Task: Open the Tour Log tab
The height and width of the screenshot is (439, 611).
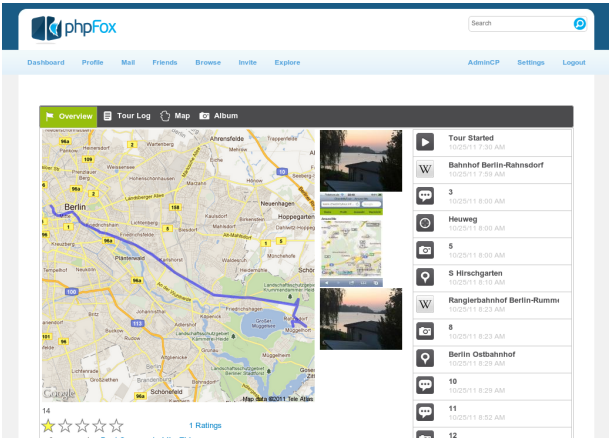Action: tap(127, 116)
